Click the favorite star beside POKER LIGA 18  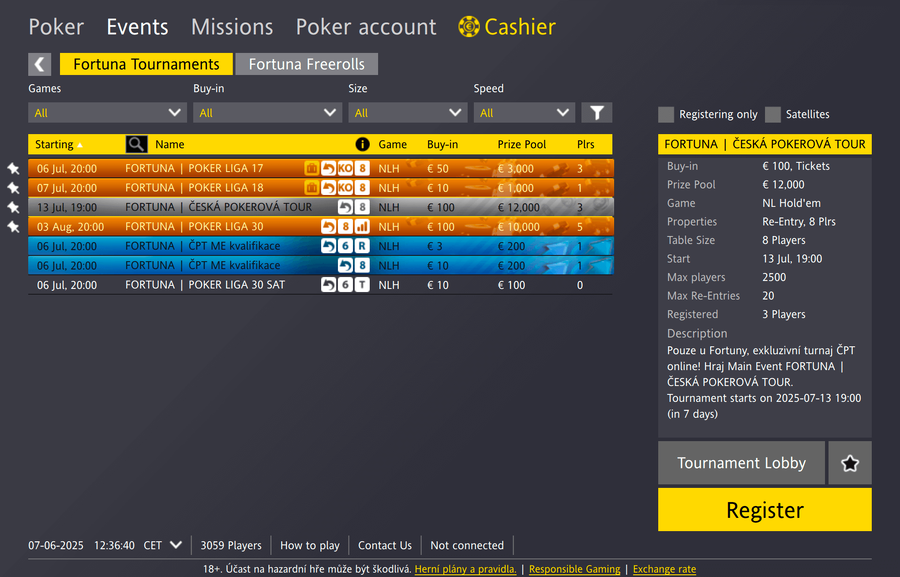[x=13, y=188]
